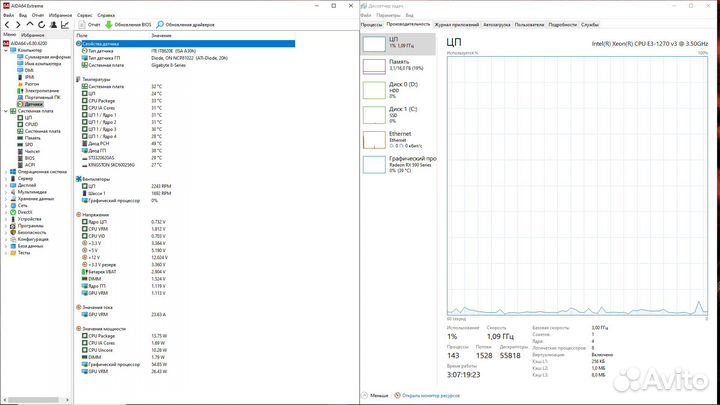This screenshot has height=405, width=720.
Task: Collapse the Системная плата tree node arrow
Action: click(6, 111)
